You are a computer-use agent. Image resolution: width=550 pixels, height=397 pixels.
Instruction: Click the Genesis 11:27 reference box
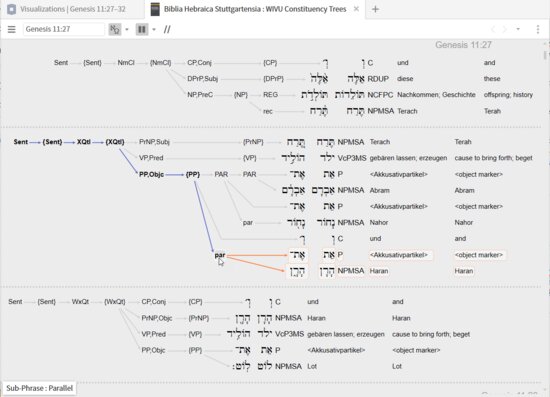(64, 29)
